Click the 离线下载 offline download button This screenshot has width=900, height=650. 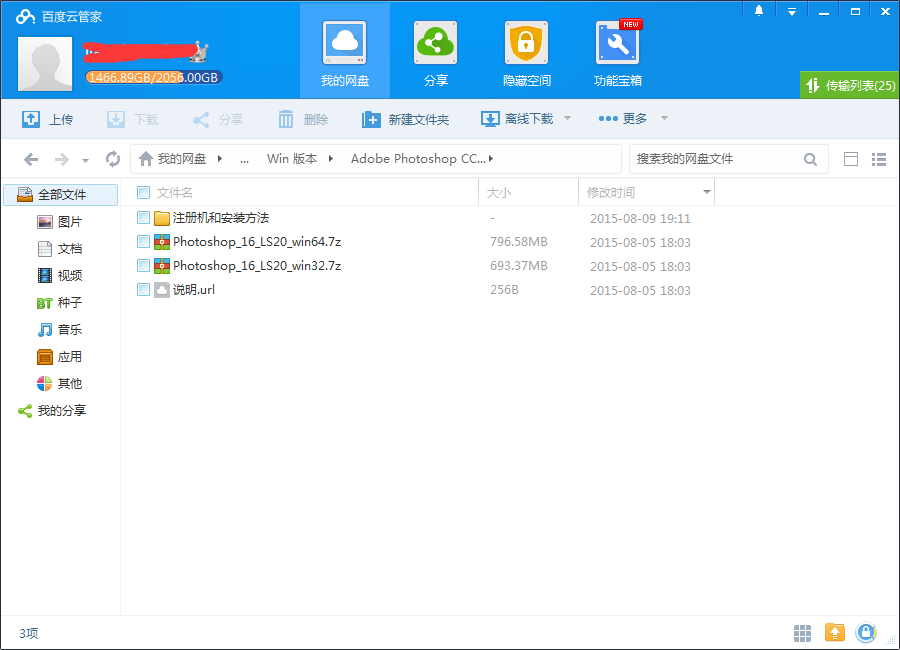(517, 119)
